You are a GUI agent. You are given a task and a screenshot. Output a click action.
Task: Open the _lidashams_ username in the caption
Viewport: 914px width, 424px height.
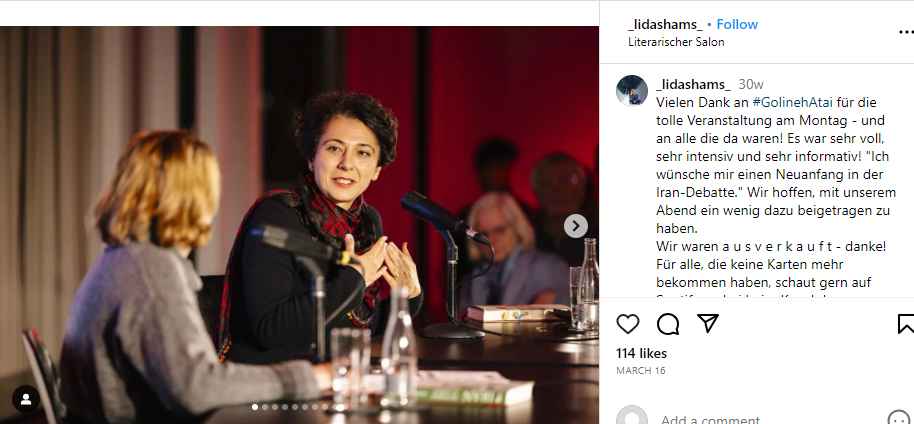point(693,85)
